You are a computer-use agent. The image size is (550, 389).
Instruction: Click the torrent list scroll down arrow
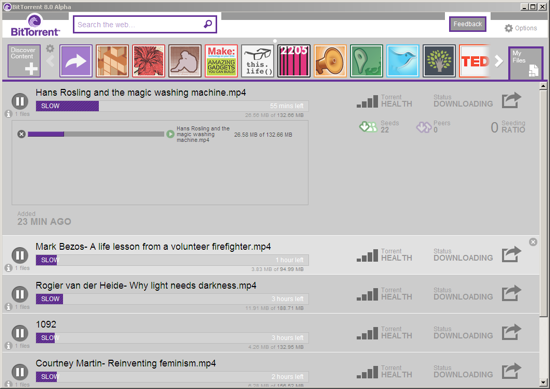click(x=543, y=383)
